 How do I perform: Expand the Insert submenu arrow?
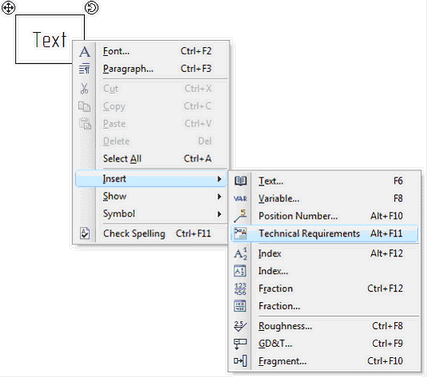tap(219, 179)
